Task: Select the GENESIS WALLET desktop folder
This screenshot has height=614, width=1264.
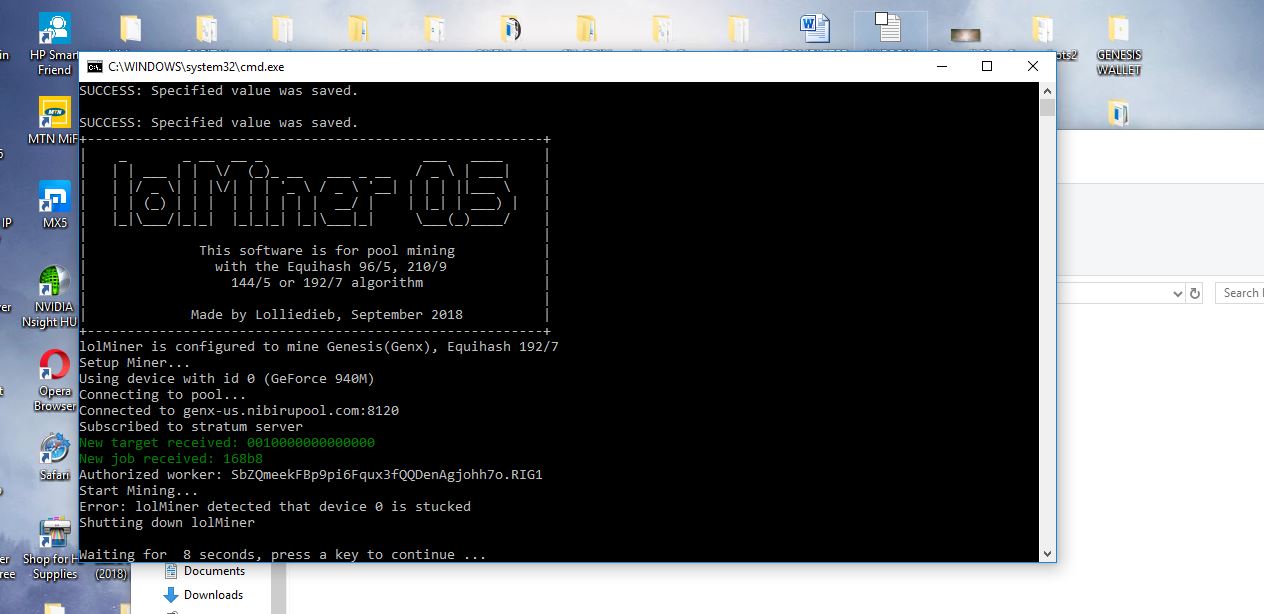Action: tap(1118, 45)
